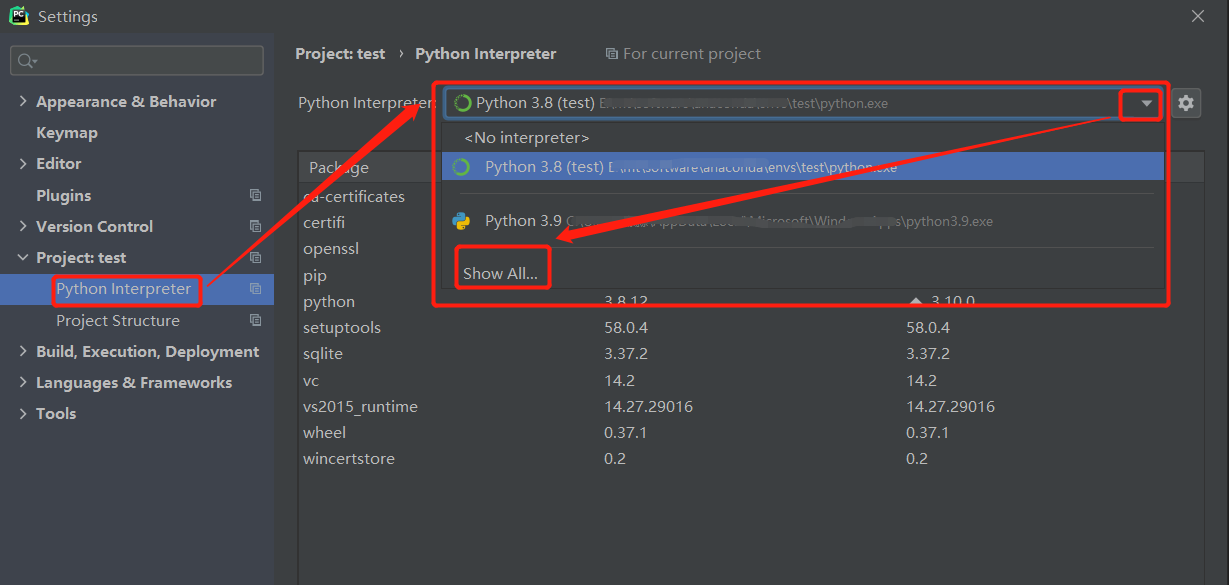Click Project: test breadcrumb link

(340, 54)
